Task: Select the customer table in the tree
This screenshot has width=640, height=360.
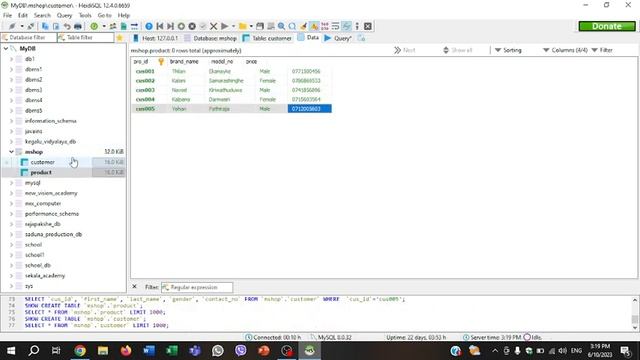Action: click(x=42, y=162)
